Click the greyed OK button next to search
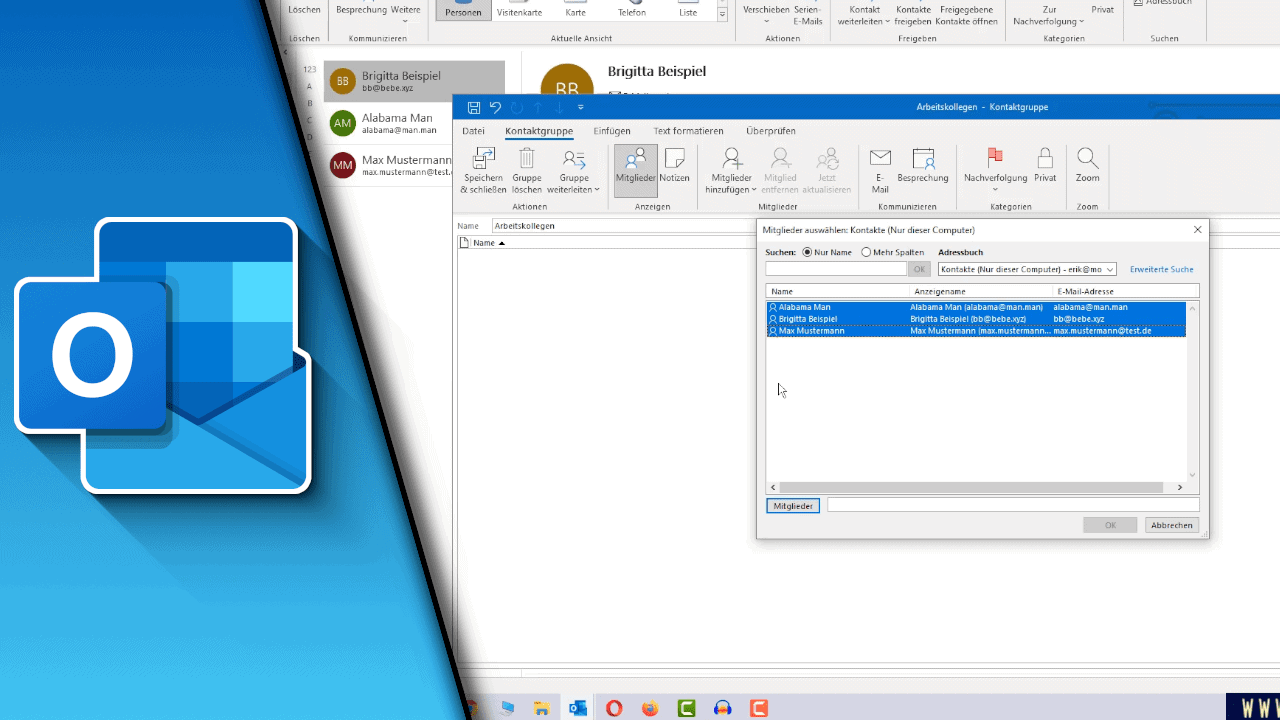 click(x=920, y=269)
